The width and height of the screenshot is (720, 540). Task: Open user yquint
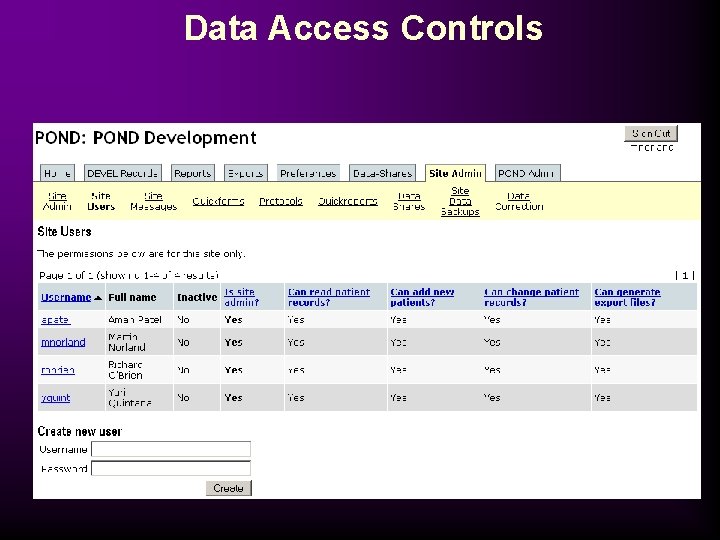pos(56,398)
